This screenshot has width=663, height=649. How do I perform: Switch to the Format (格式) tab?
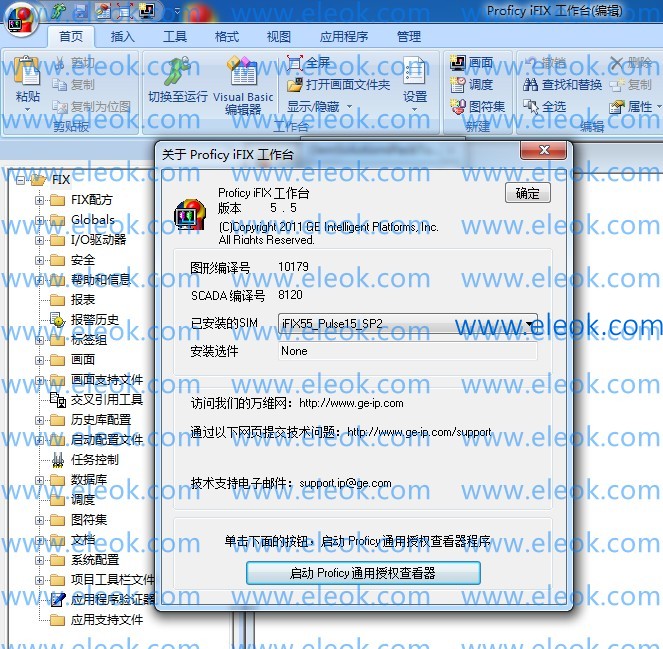coord(227,37)
